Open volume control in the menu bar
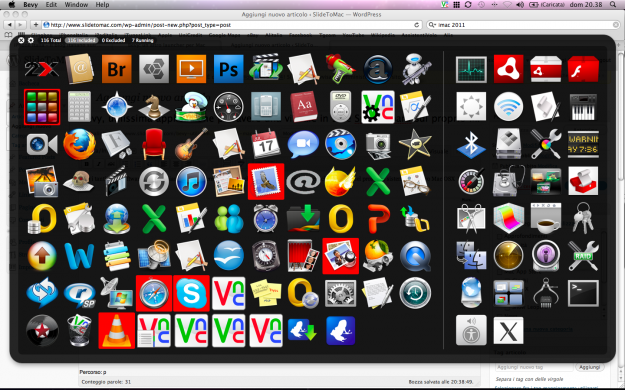Screen dimensions: 625x390 tap(520, 5)
